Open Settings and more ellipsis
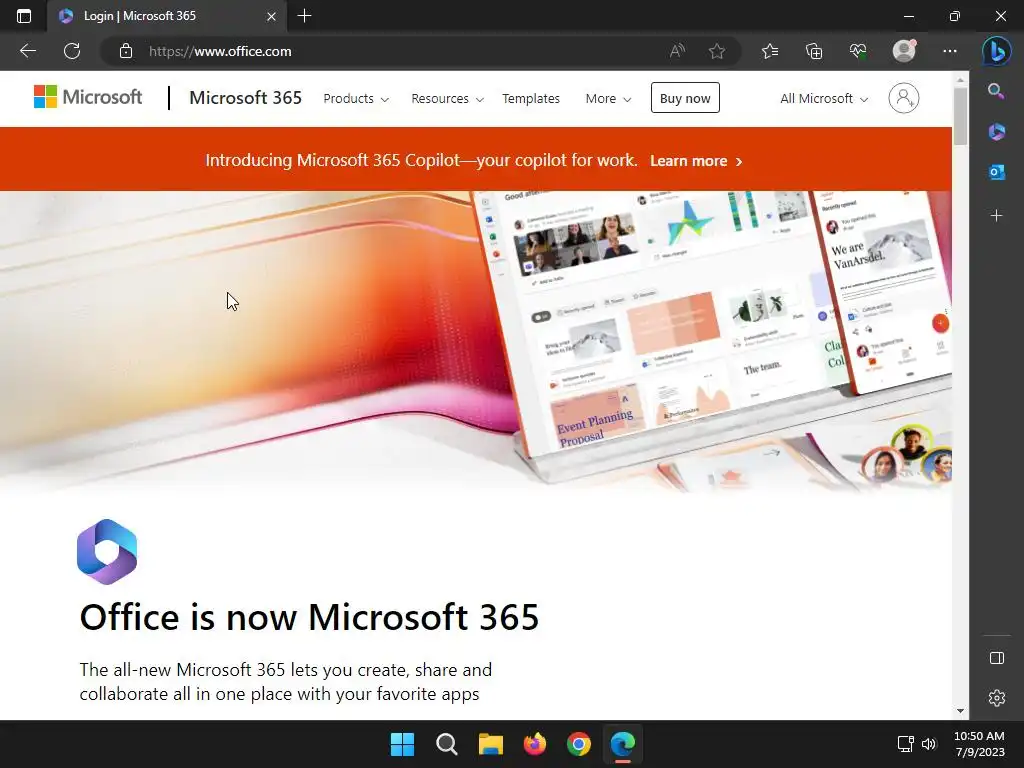 click(950, 51)
